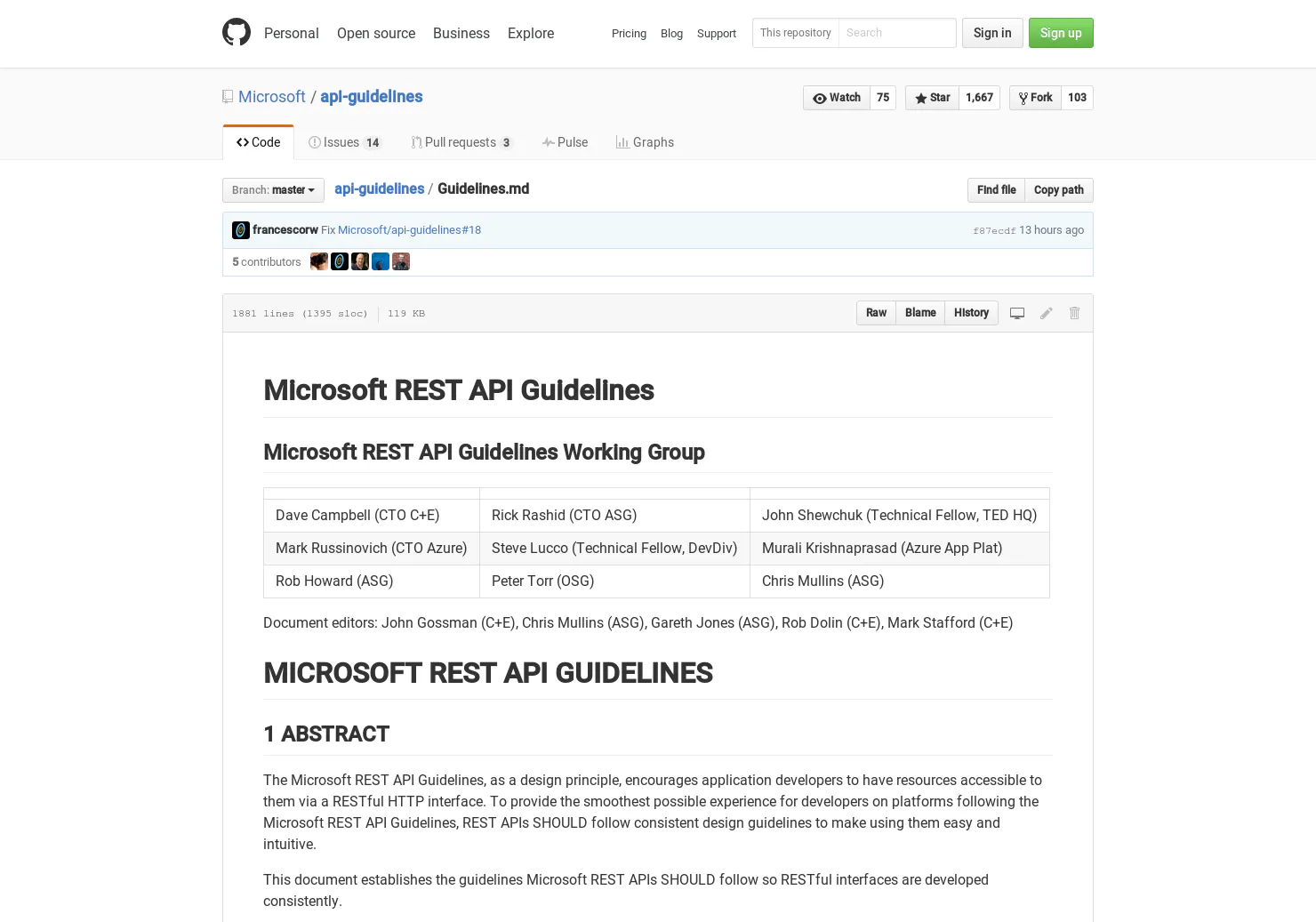Click the Chris Mullins (ASG) table cell
Screen dimensions: 1316x922
tap(900, 581)
